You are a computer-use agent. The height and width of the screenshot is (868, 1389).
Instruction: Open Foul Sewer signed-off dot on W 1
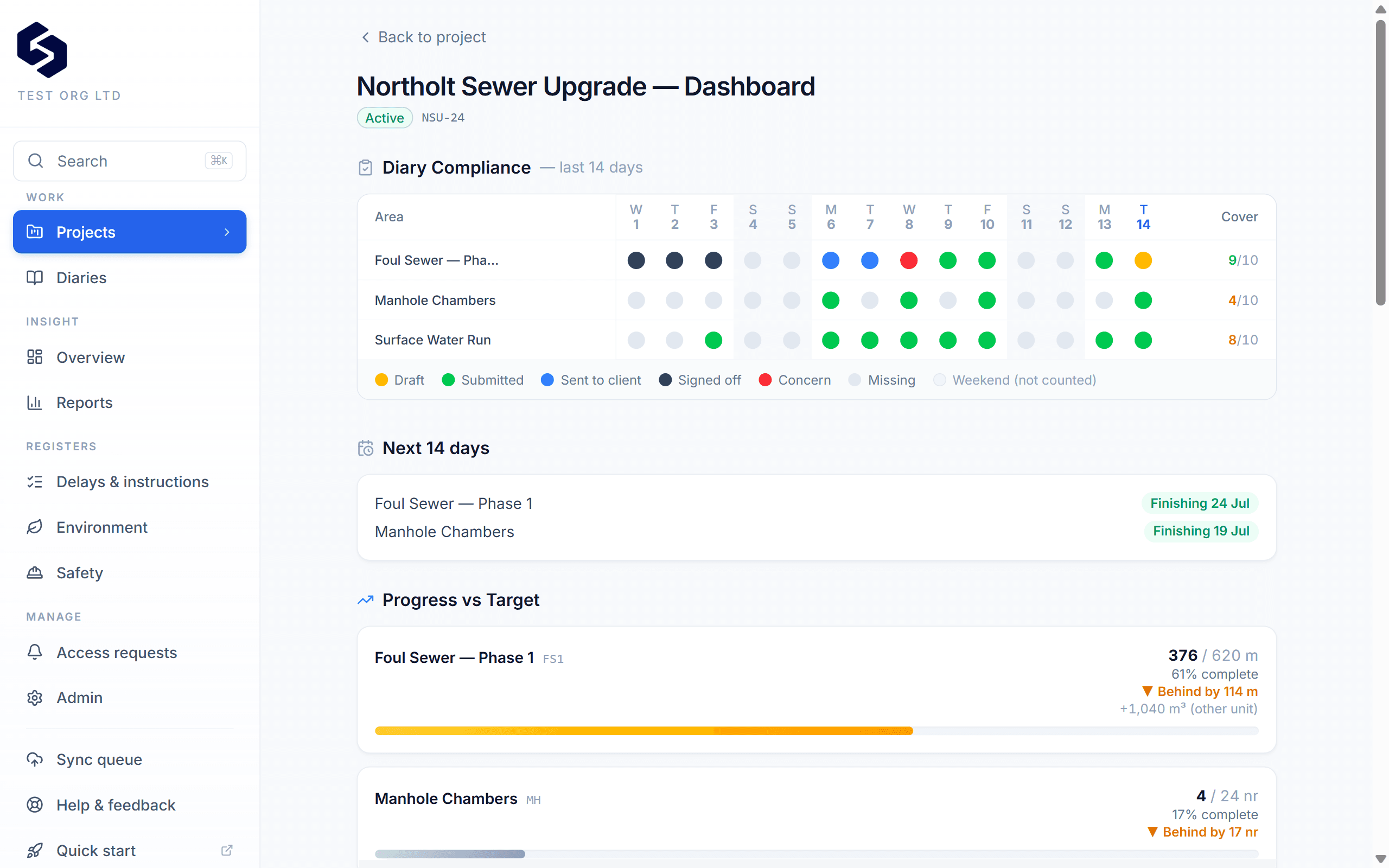(636, 260)
